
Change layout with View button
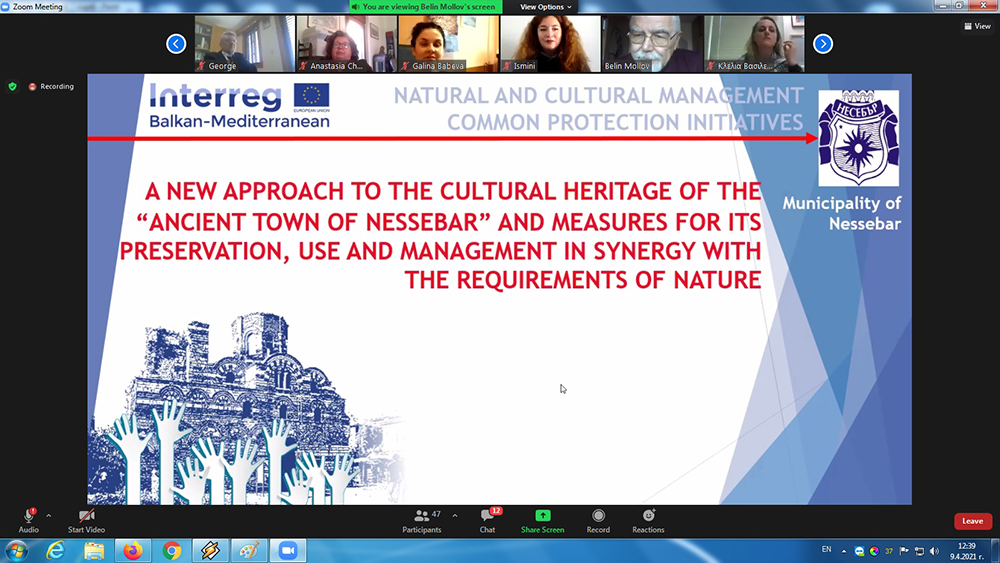(978, 26)
